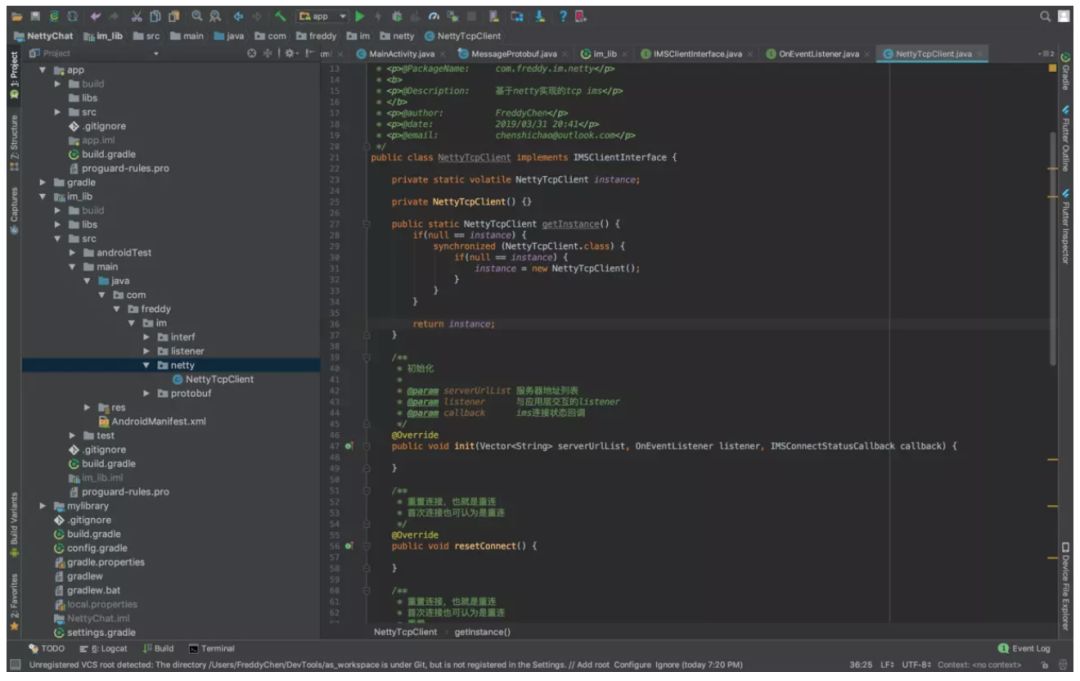The width and height of the screenshot is (1080, 681).
Task: Toggle the Logcat tool window
Action: click(104, 648)
